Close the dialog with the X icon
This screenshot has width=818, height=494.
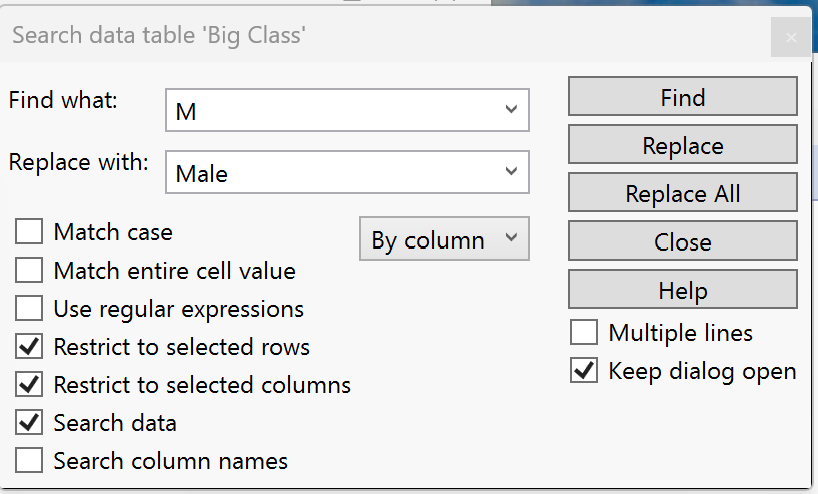[791, 38]
